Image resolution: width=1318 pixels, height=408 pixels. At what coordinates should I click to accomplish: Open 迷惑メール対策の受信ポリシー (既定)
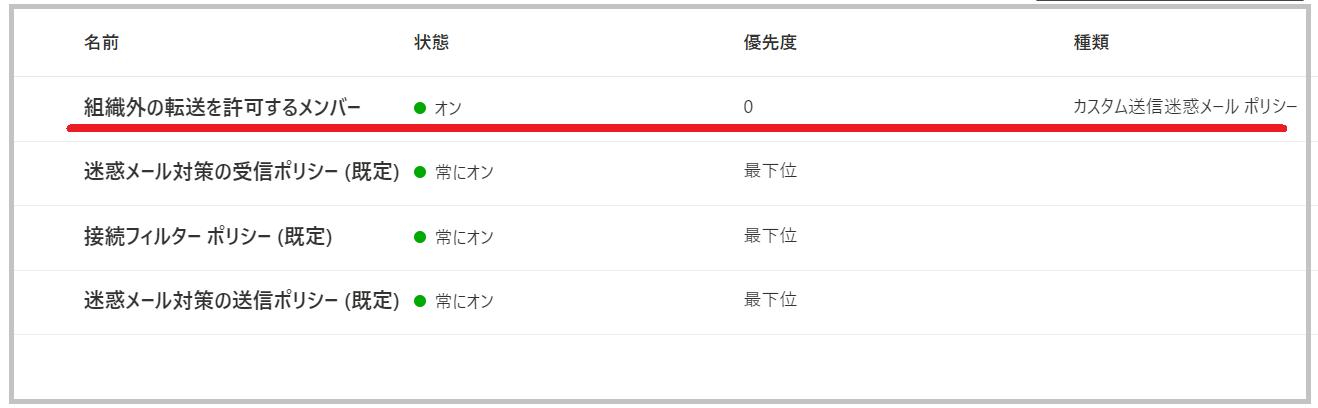click(x=242, y=172)
